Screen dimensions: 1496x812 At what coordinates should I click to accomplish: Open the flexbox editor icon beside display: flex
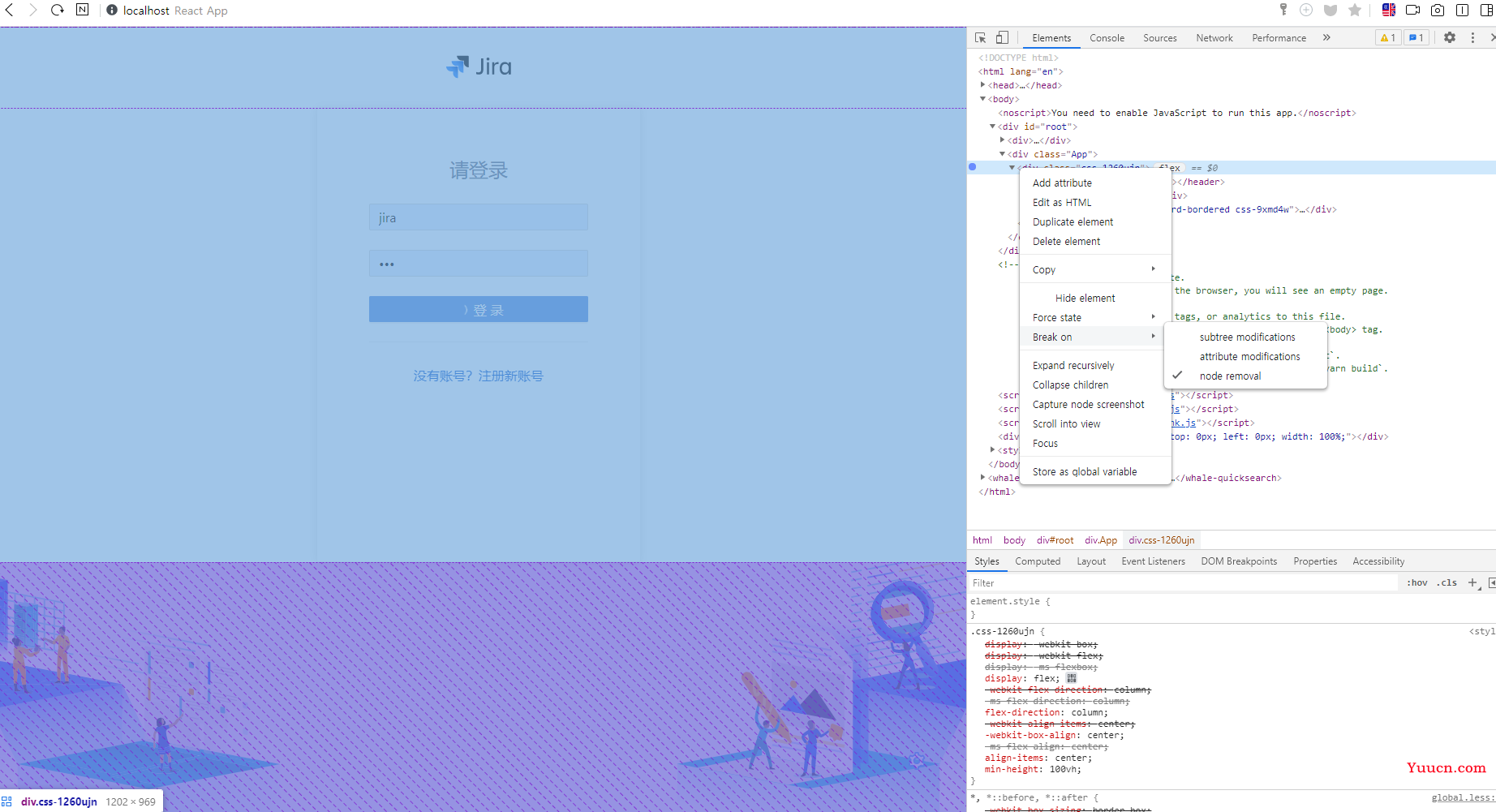point(1072,678)
